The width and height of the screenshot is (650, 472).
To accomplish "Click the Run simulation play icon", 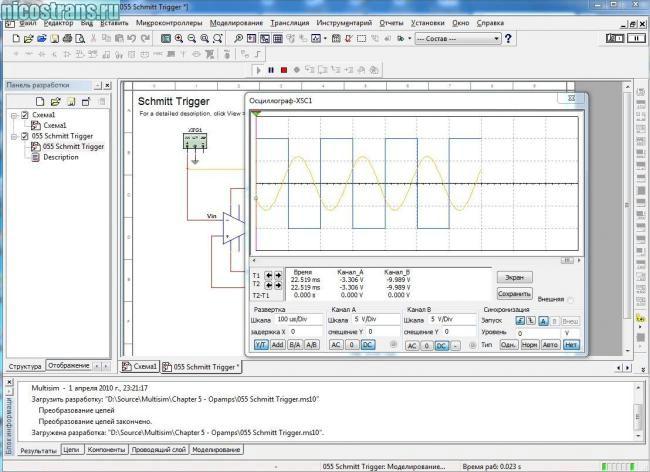I will (258, 70).
